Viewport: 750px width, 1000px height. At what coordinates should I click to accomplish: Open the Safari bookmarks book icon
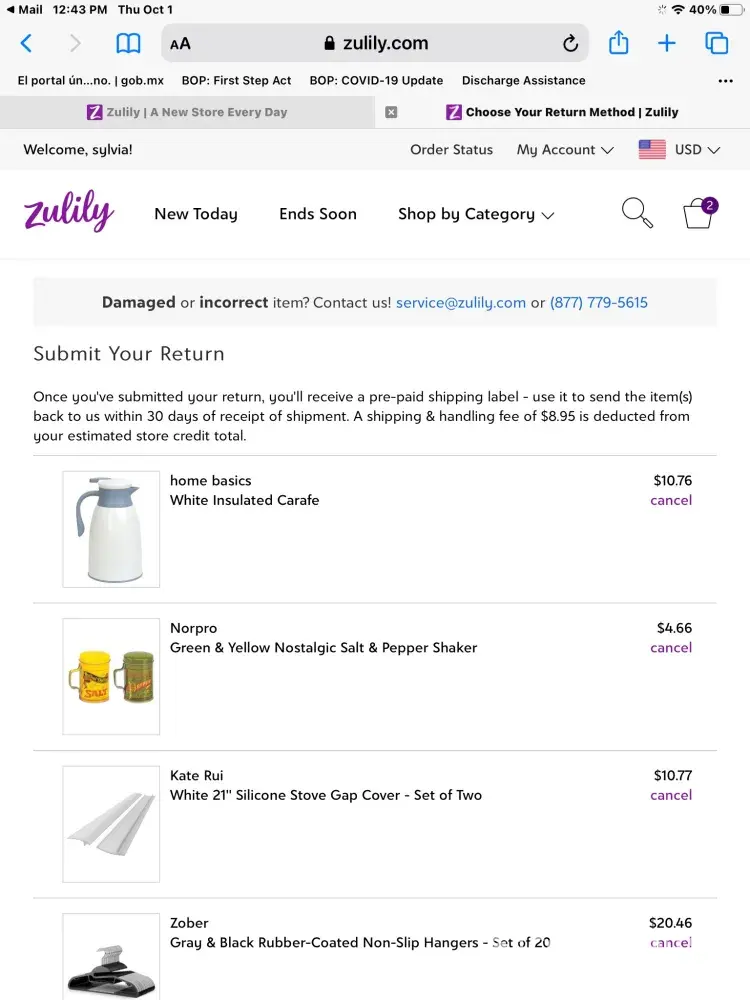point(128,43)
